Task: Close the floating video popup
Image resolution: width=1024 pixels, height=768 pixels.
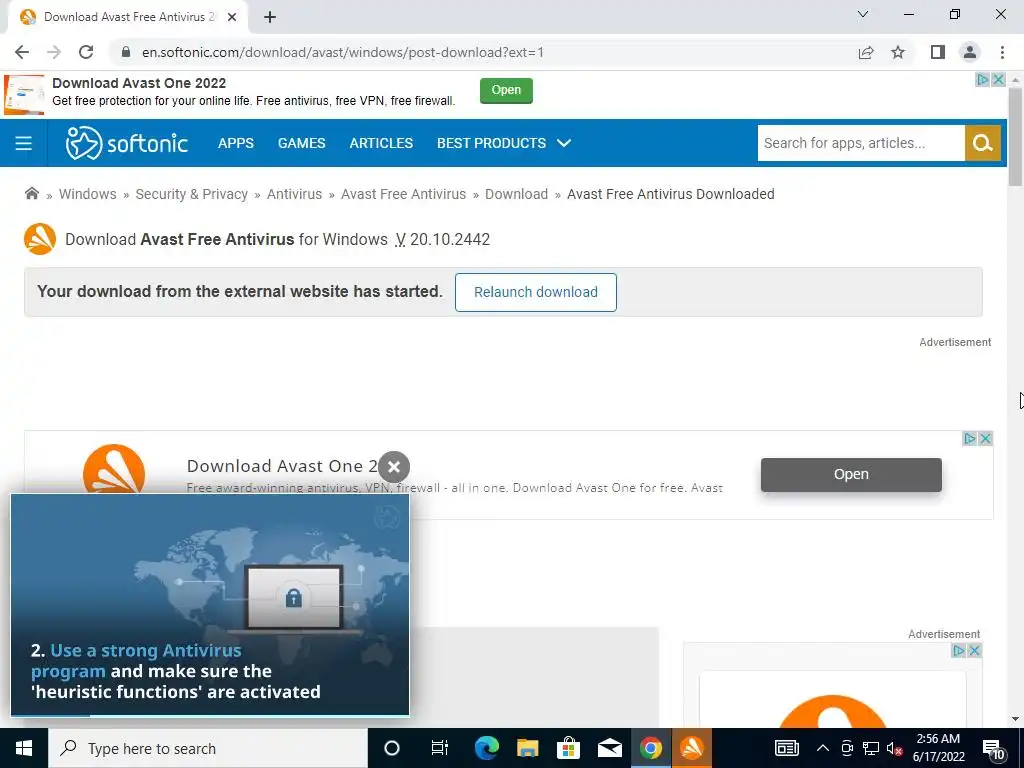Action: tap(394, 467)
